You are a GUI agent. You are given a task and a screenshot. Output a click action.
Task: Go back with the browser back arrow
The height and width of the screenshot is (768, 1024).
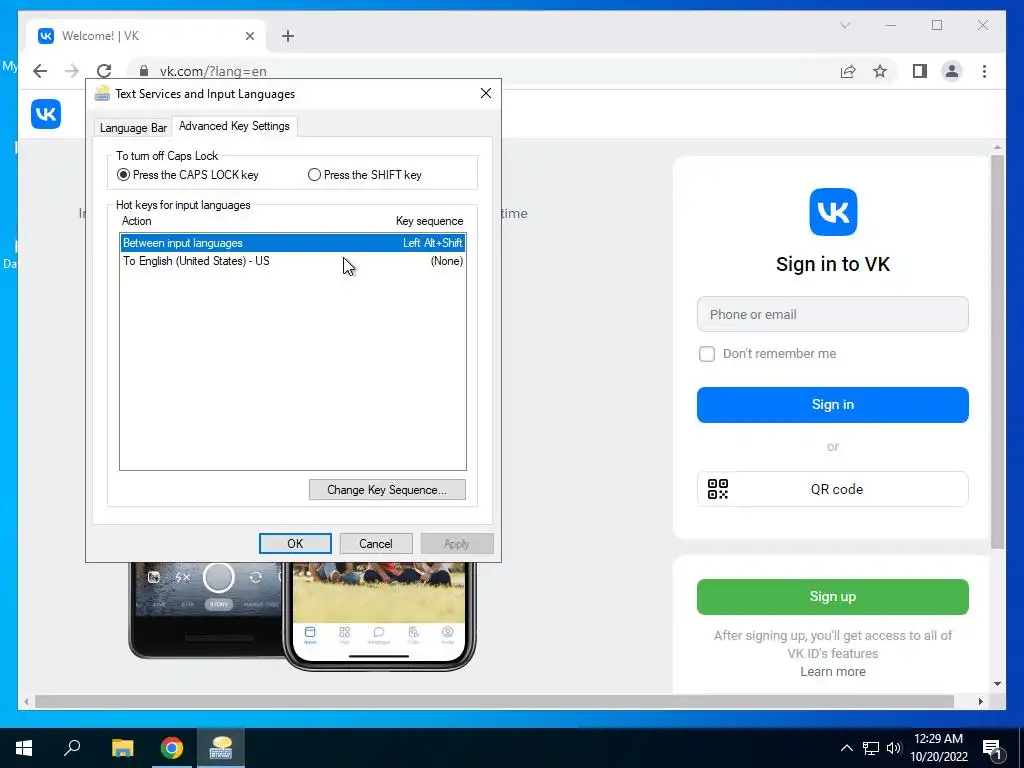click(x=40, y=71)
